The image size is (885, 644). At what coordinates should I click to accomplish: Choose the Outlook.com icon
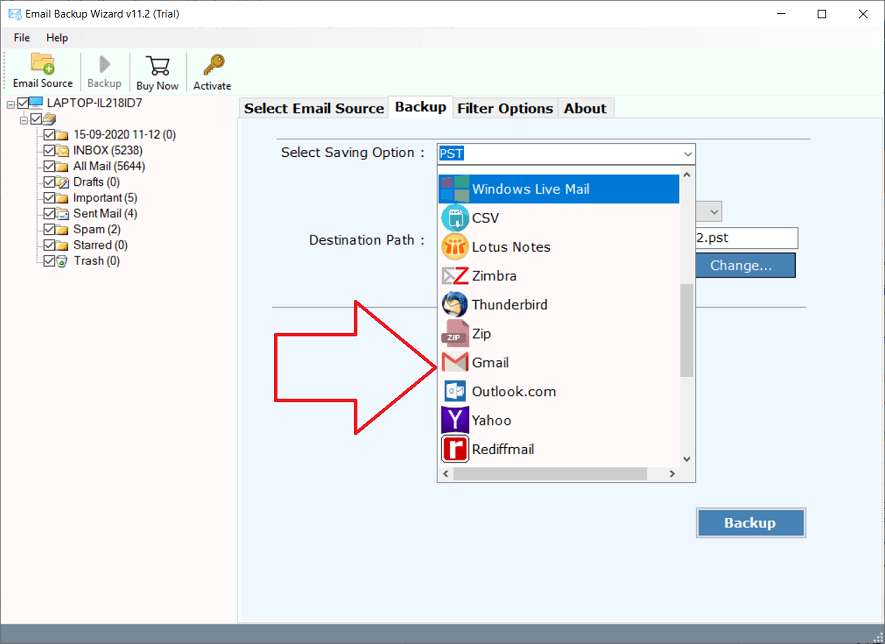454,391
